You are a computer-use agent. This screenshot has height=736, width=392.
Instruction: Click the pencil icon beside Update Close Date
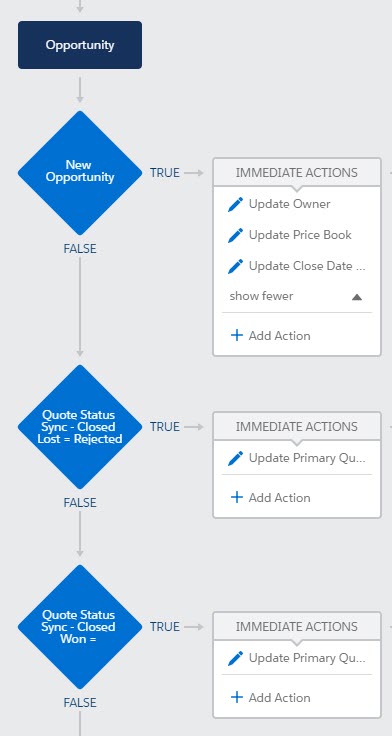coord(236,266)
